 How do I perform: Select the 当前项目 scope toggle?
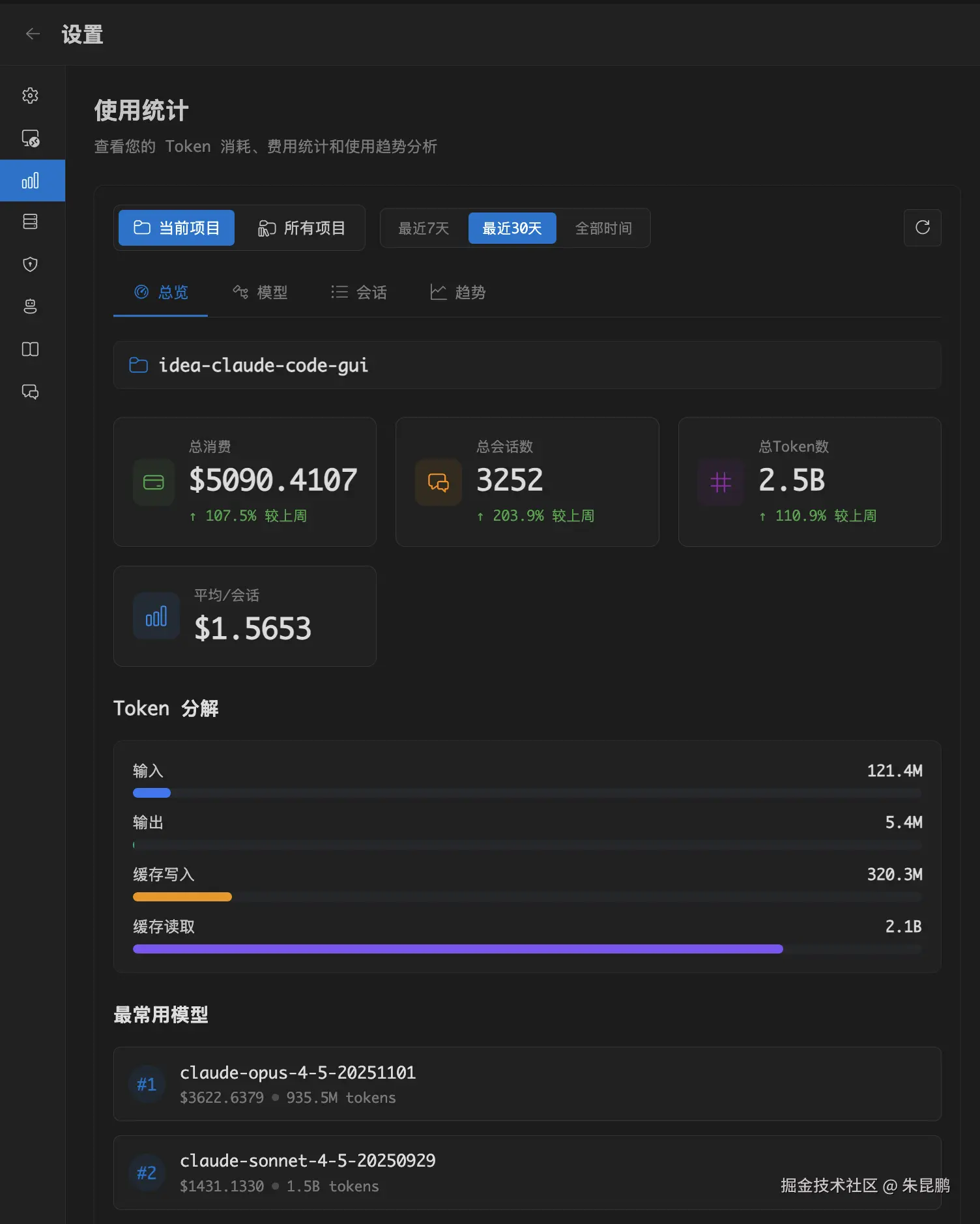[177, 228]
